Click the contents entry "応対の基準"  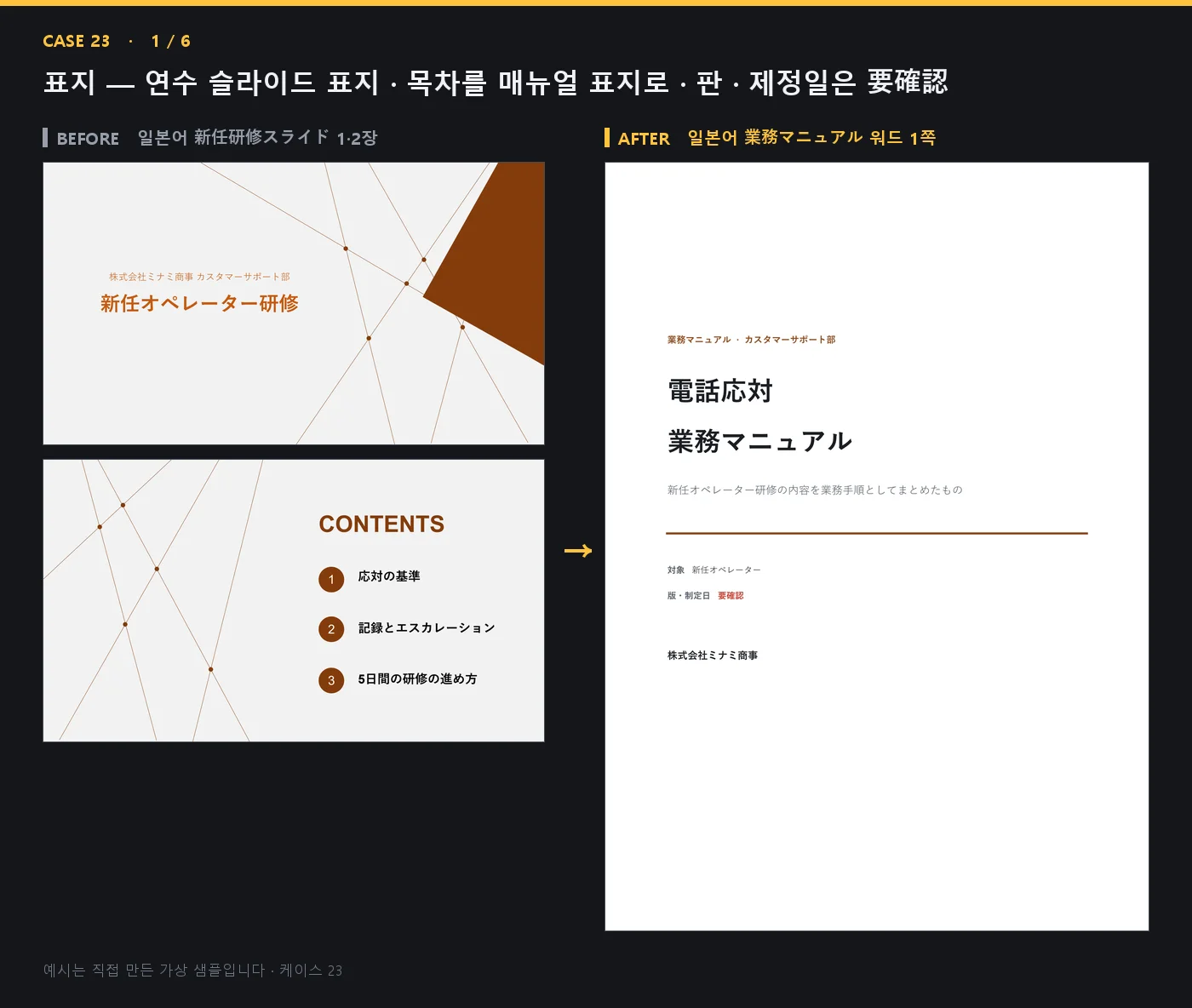pyautogui.click(x=389, y=576)
